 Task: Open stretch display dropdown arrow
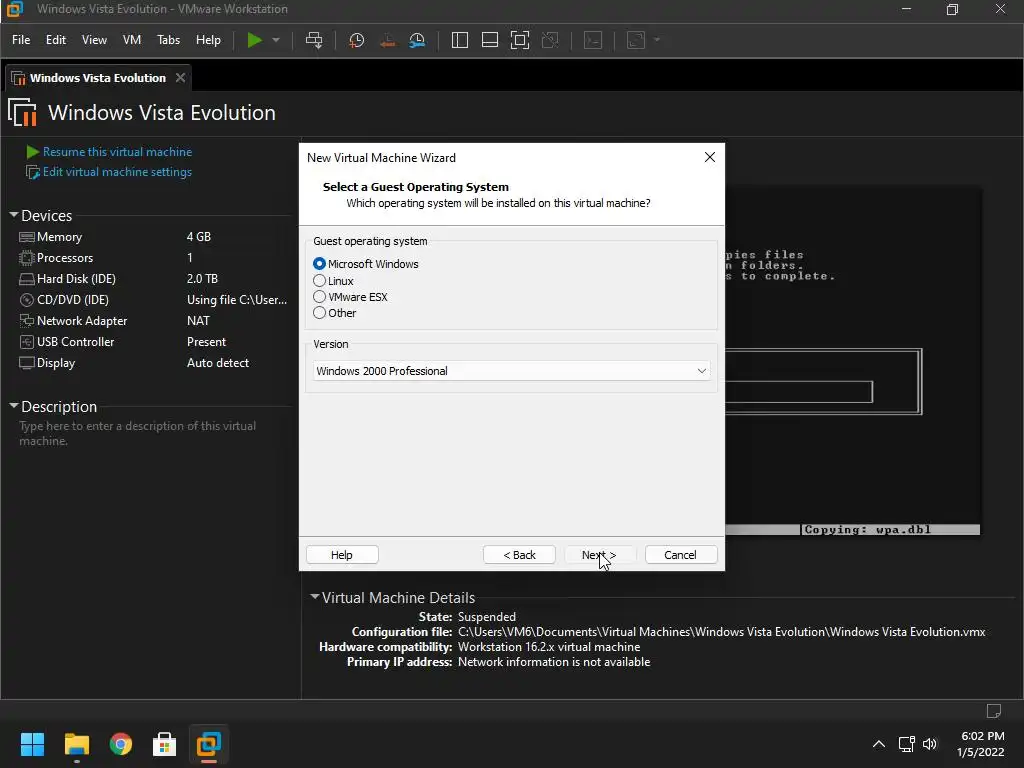coord(657,40)
